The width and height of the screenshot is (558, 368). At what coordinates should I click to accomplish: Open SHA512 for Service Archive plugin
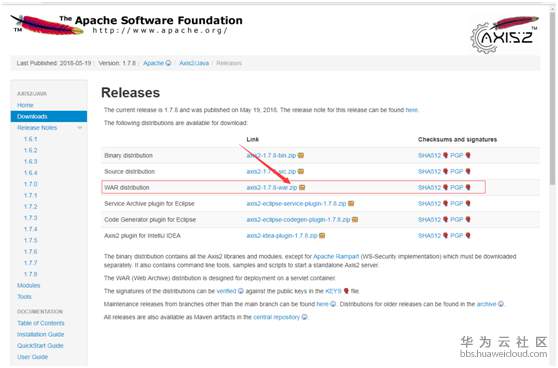point(430,204)
